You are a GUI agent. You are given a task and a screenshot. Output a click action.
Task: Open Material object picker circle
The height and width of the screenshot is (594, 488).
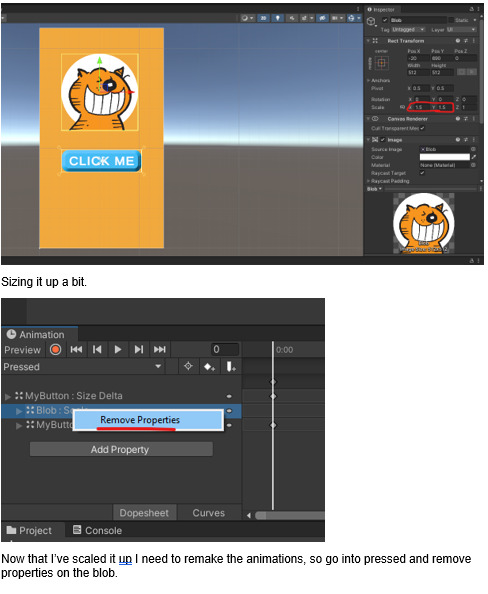473,165
